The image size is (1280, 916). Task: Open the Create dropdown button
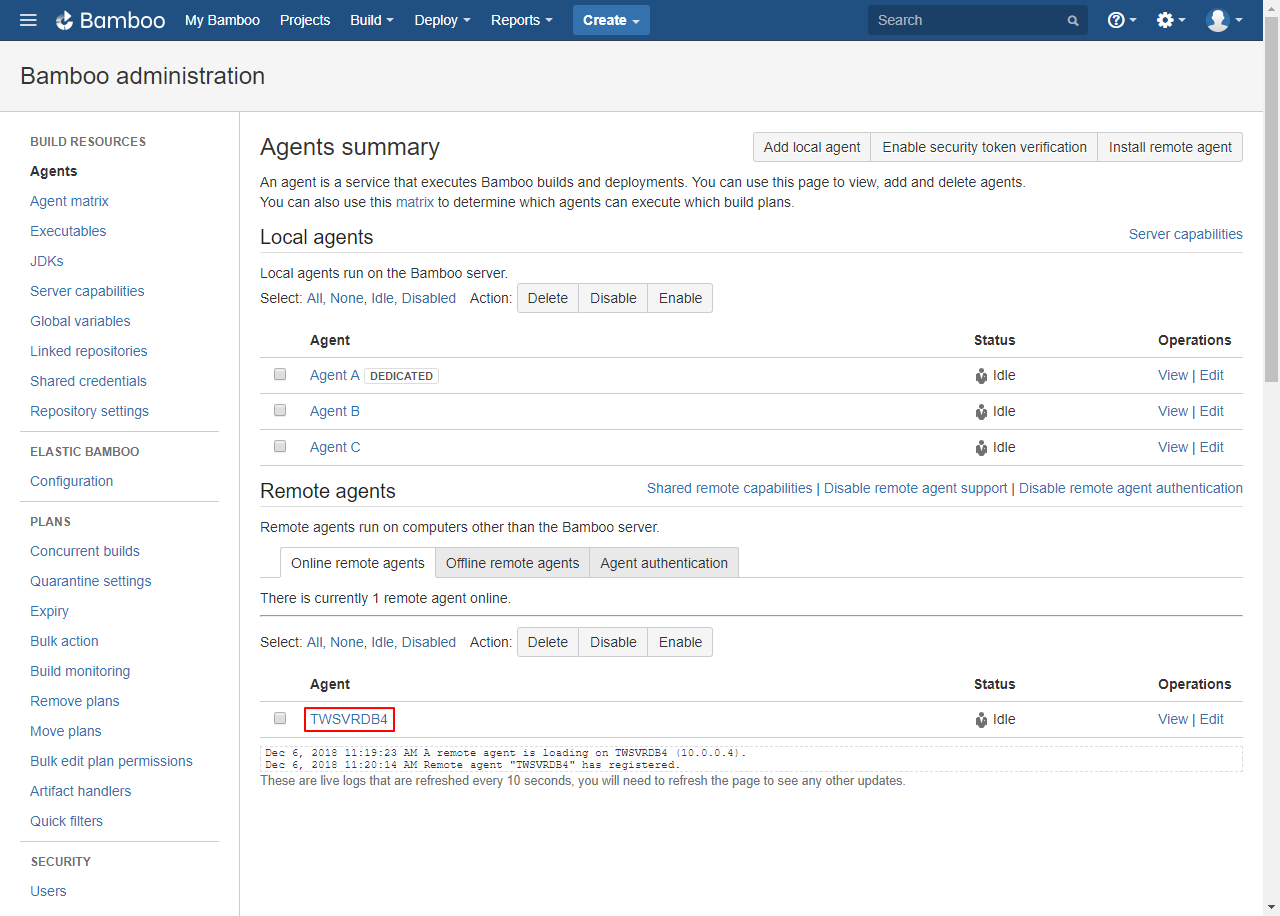(611, 20)
